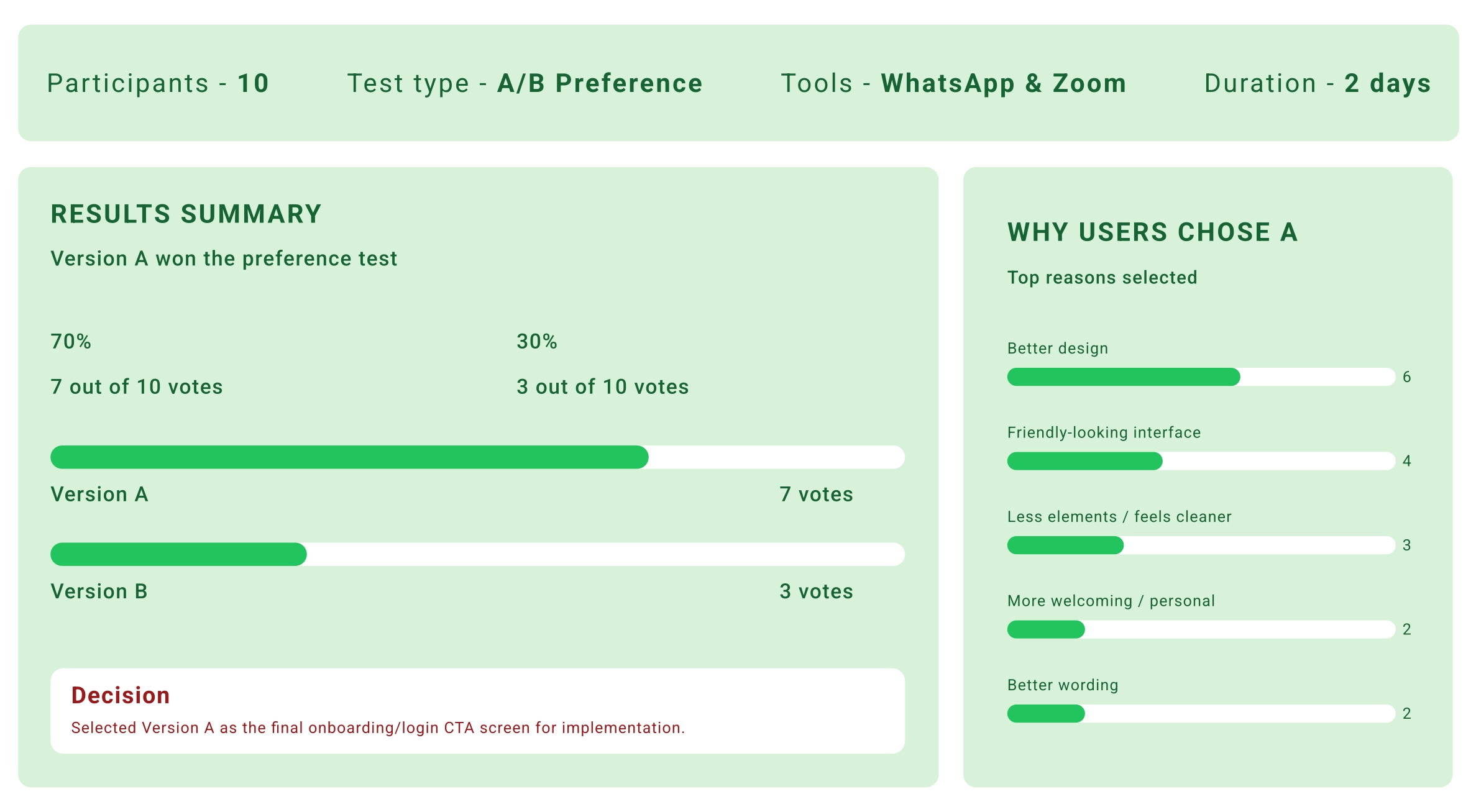Select the 30% percentage figure
The width and height of the screenshot is (1476, 812).
(537, 342)
